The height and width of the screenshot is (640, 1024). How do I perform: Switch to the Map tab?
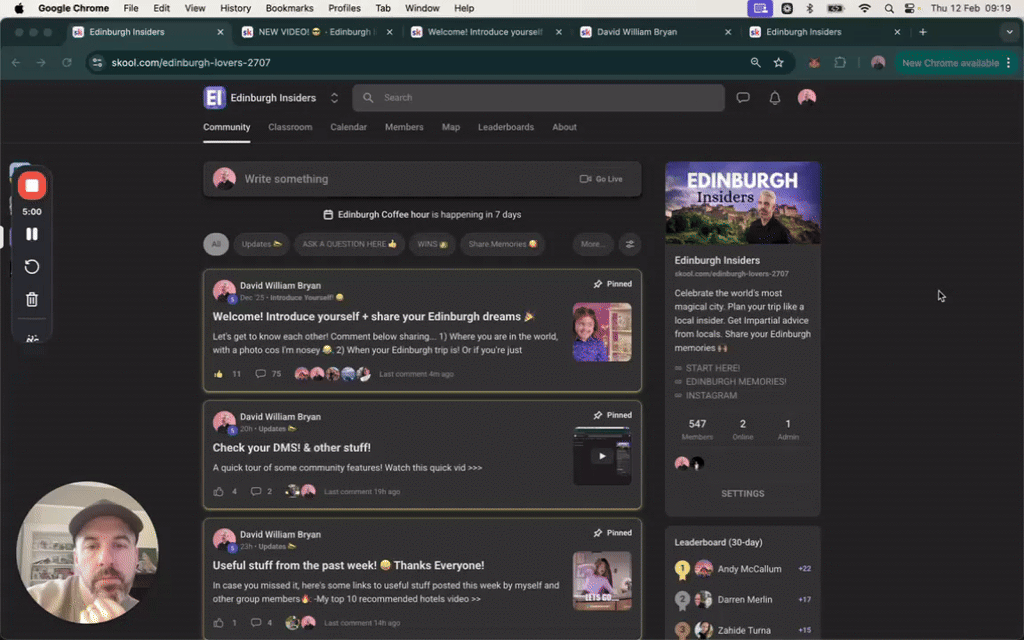pos(451,127)
